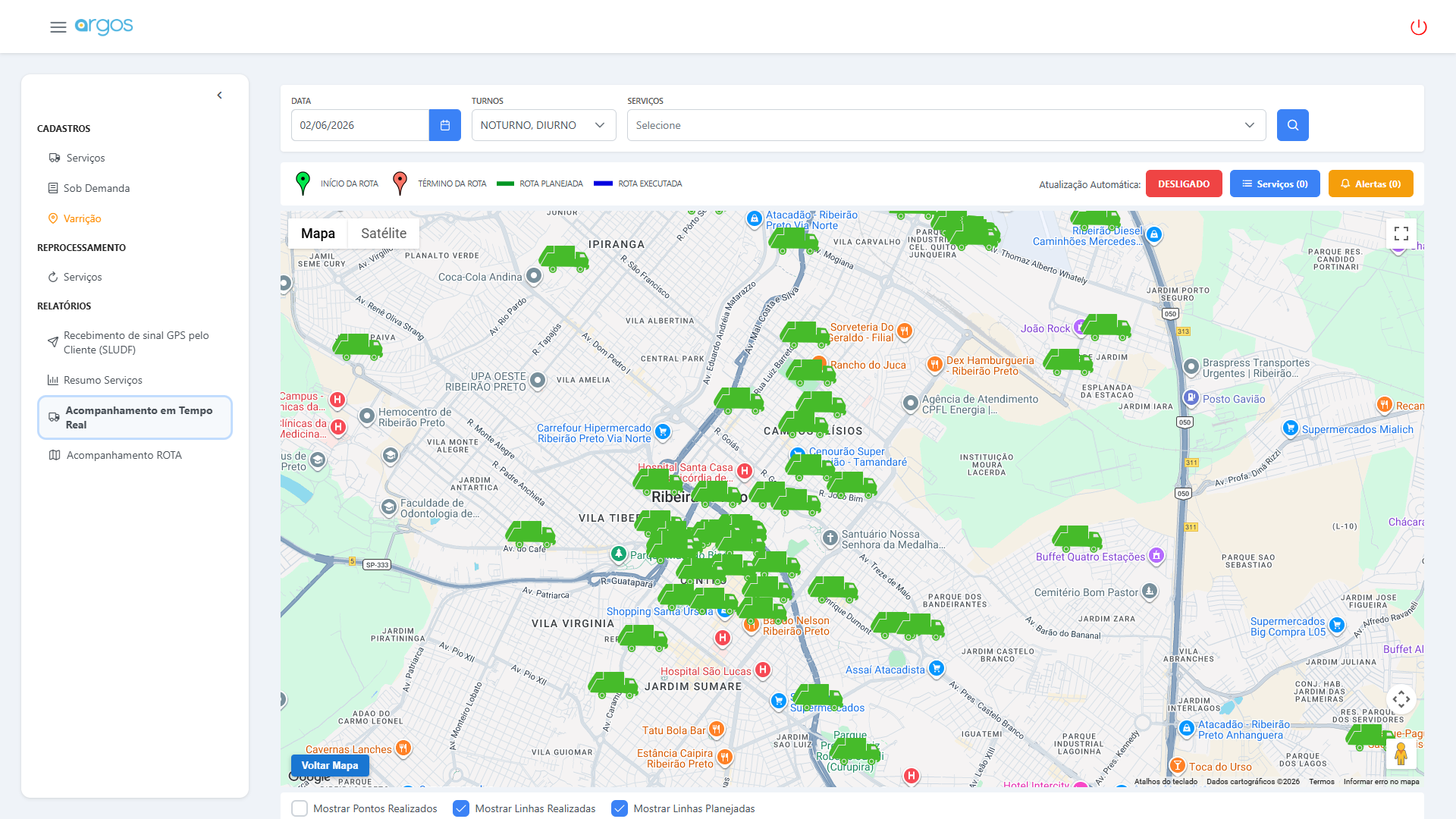
Task: Click the Supermercados Mialich map pin
Action: tap(1291, 428)
